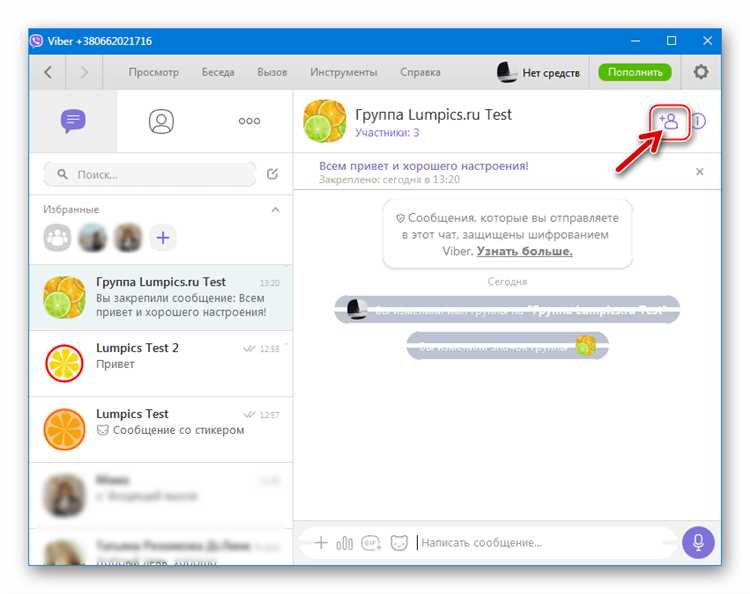Maximize the Viber window
The image size is (750, 594).
[672, 41]
